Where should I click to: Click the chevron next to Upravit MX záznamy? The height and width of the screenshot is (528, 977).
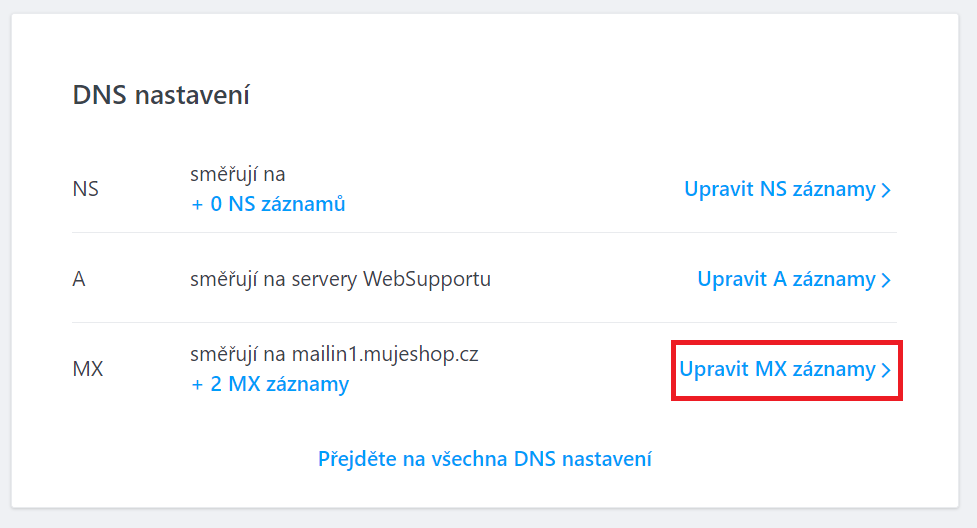click(886, 370)
